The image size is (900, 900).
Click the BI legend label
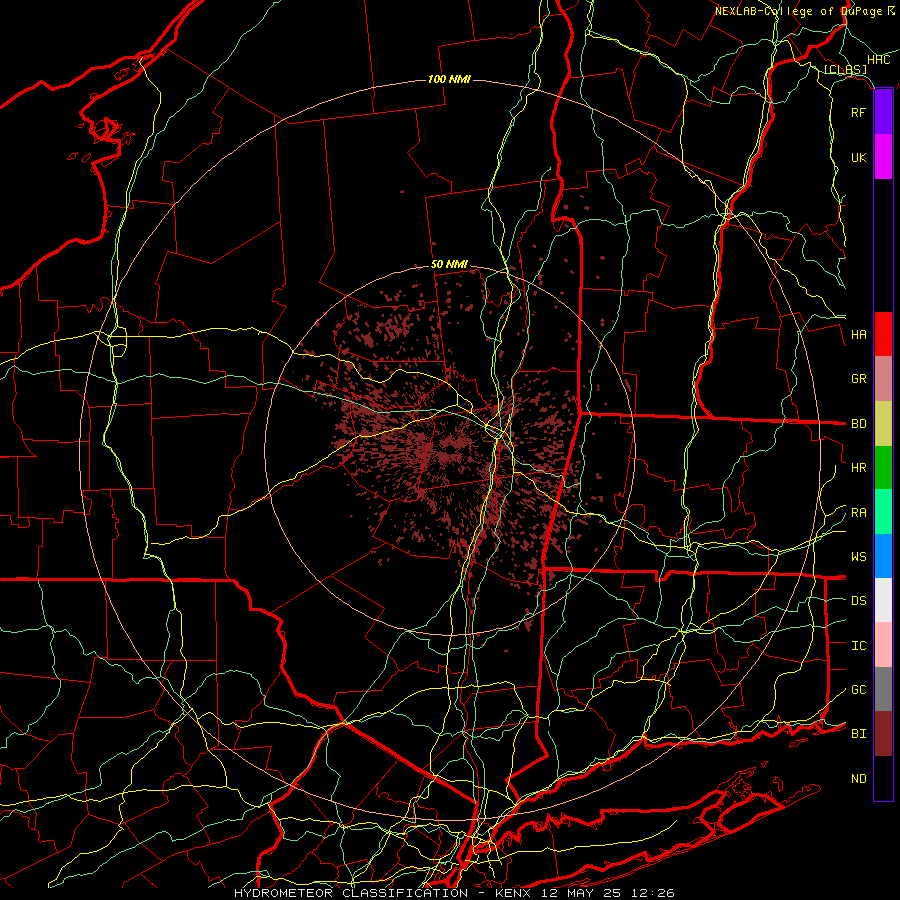[858, 734]
